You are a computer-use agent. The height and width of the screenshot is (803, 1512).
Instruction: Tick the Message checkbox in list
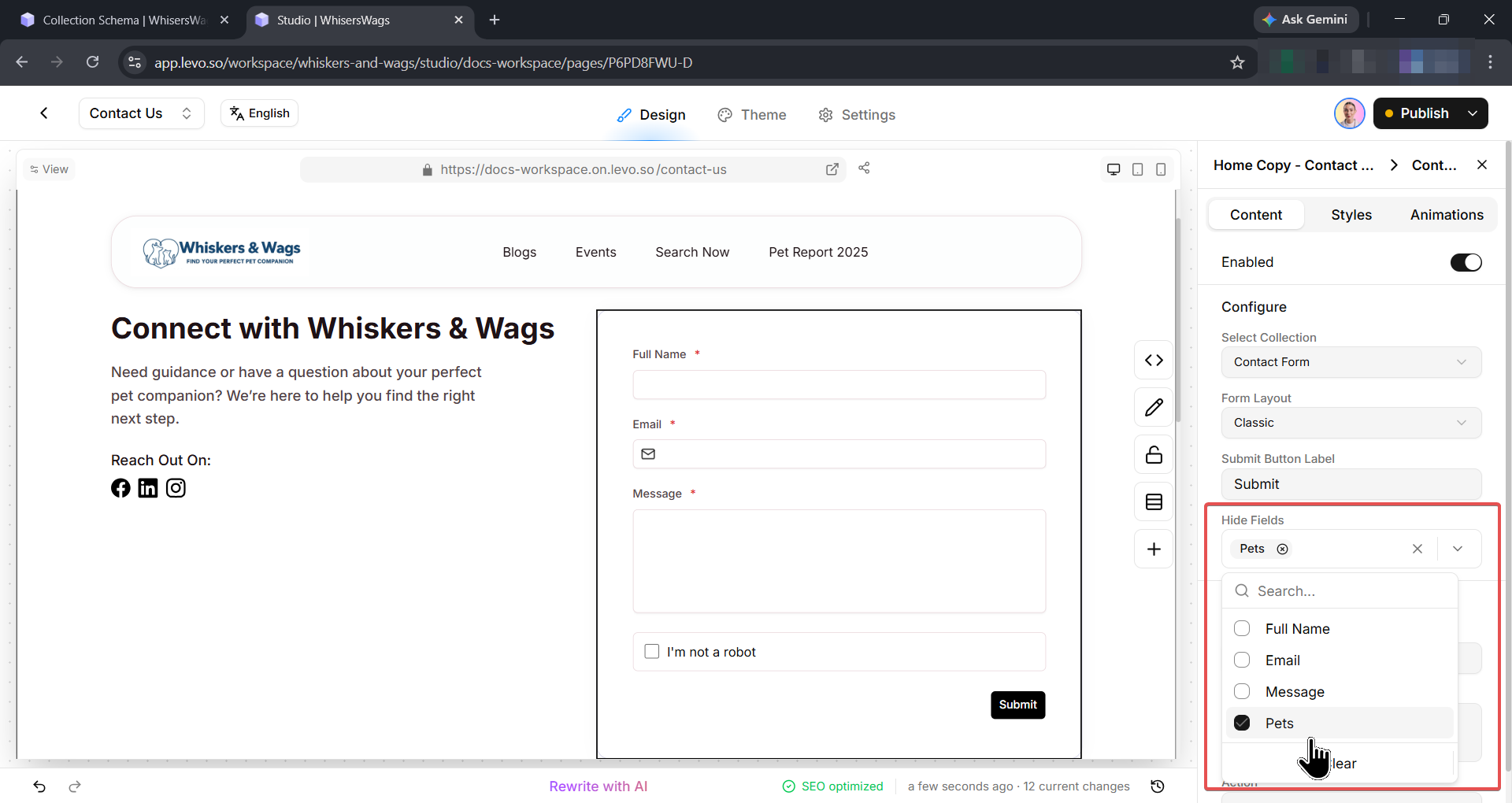[1242, 691]
